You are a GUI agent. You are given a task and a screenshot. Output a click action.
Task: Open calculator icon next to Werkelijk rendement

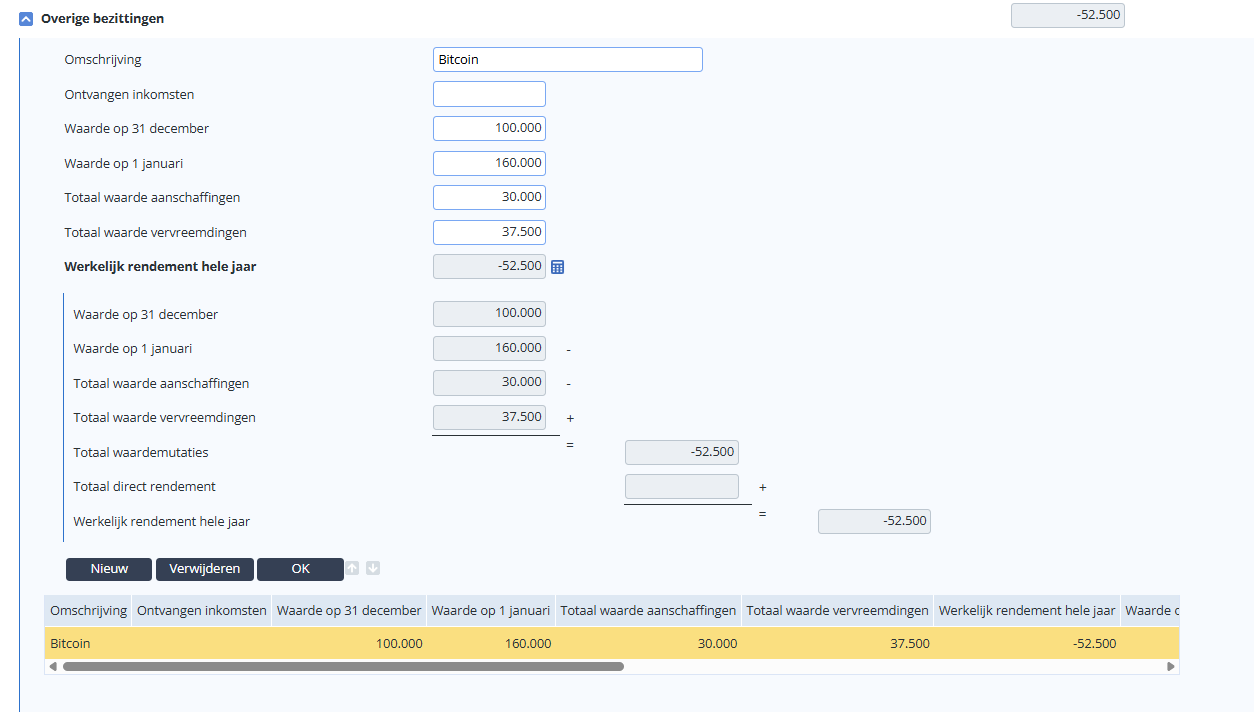558,267
